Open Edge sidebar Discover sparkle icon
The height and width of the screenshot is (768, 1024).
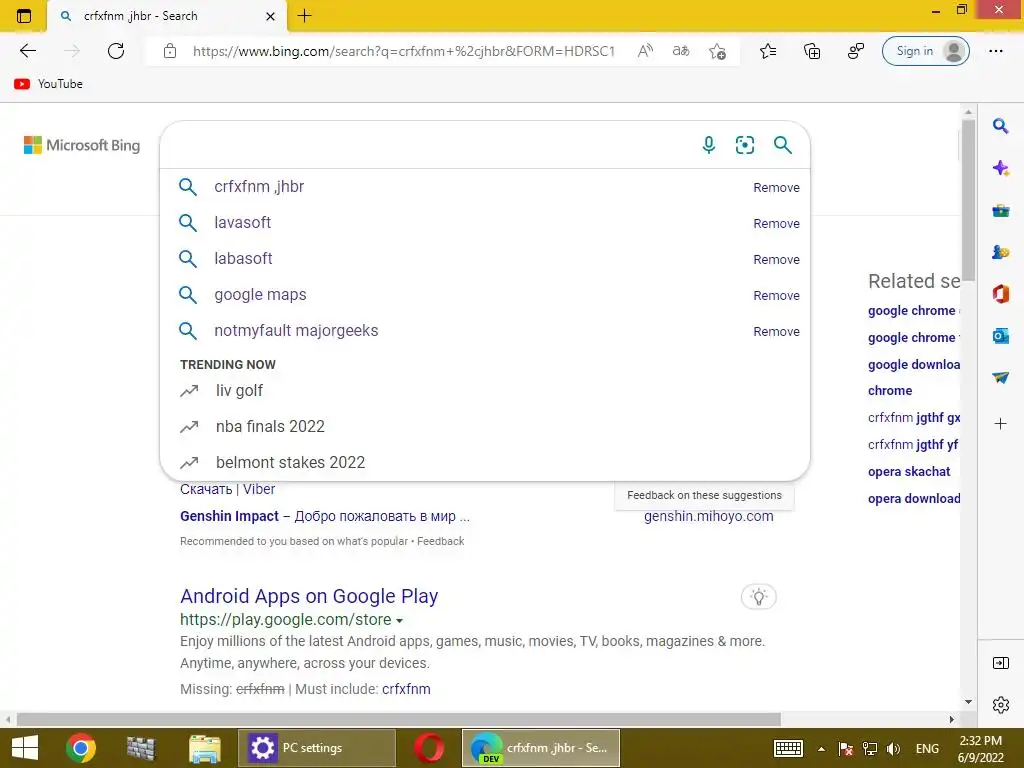click(1000, 168)
